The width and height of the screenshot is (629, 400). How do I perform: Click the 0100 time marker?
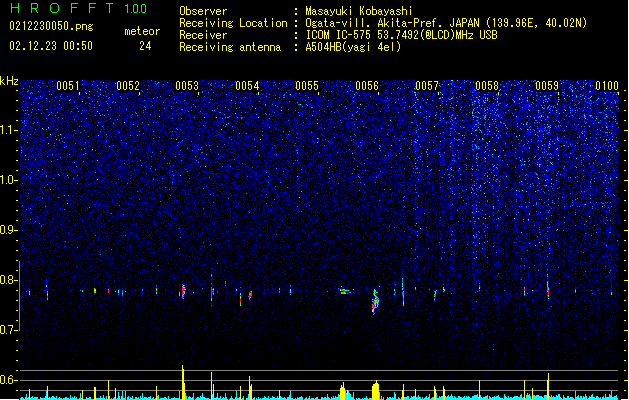pyautogui.click(x=607, y=86)
